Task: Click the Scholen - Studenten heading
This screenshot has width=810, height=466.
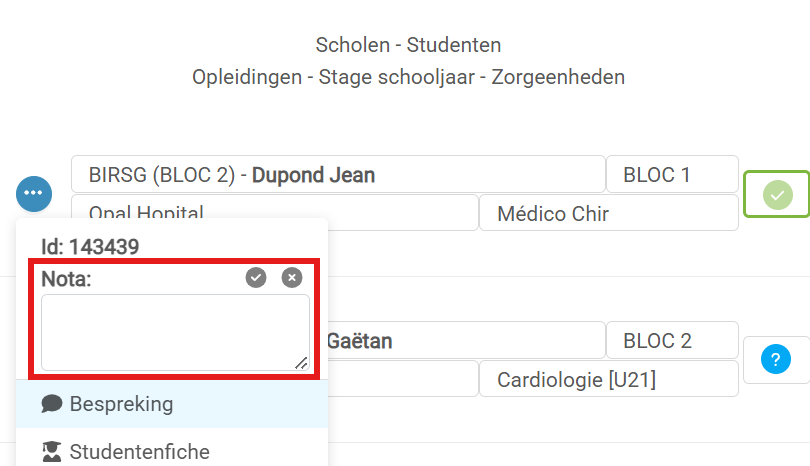Action: coord(408,45)
